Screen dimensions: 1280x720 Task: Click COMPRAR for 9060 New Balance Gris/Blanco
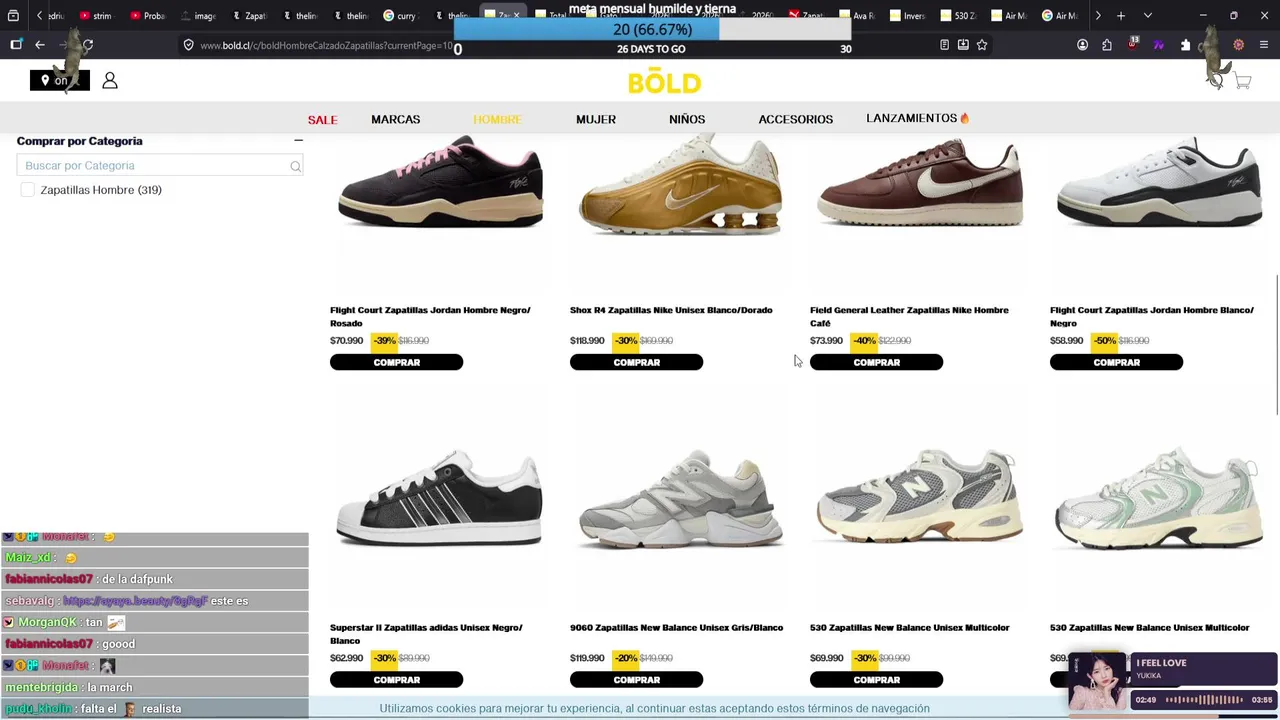point(636,680)
